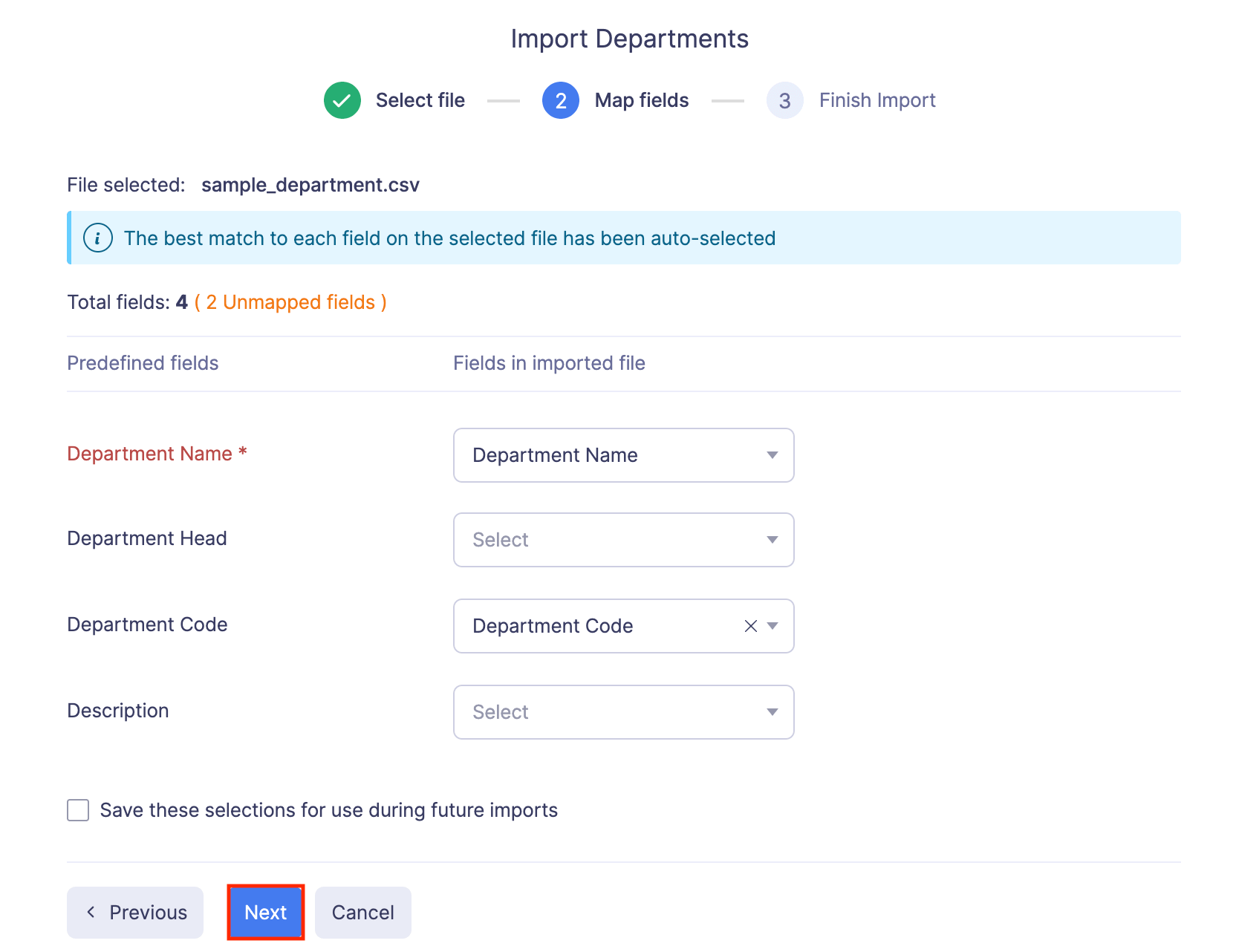Click the 2 Unmapped fields text
1236x952 pixels.
coord(290,302)
